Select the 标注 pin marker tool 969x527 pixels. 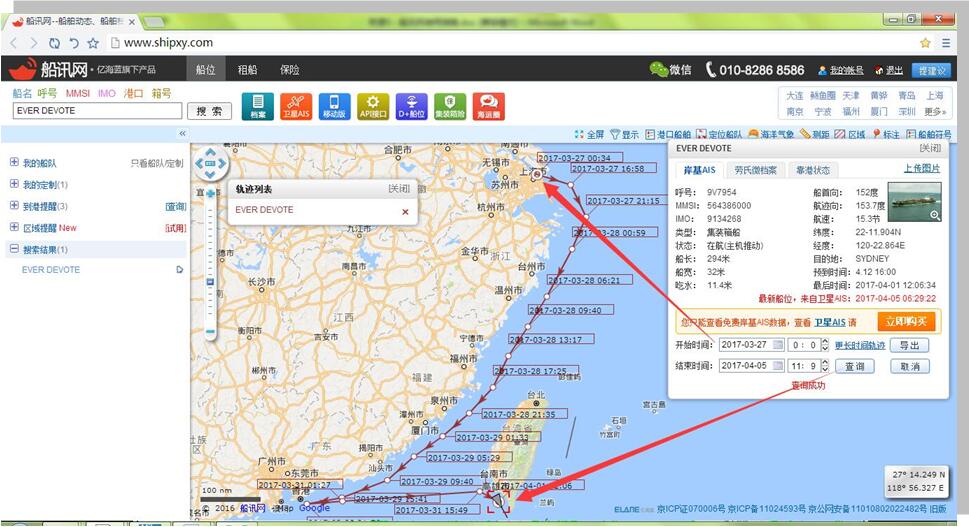(886, 134)
